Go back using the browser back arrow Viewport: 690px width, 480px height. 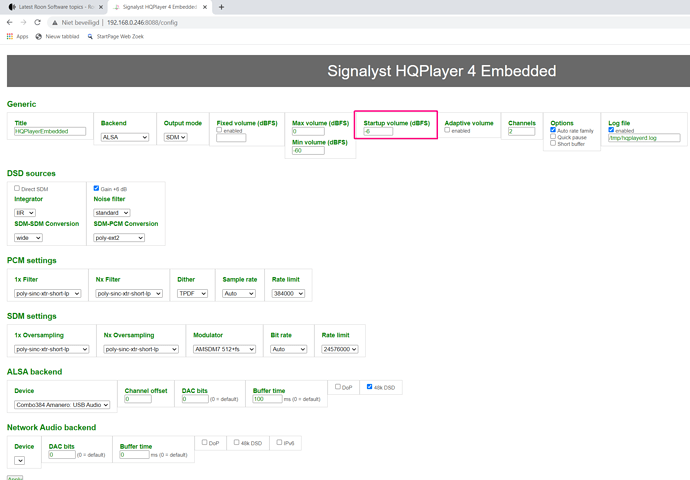pyautogui.click(x=10, y=22)
